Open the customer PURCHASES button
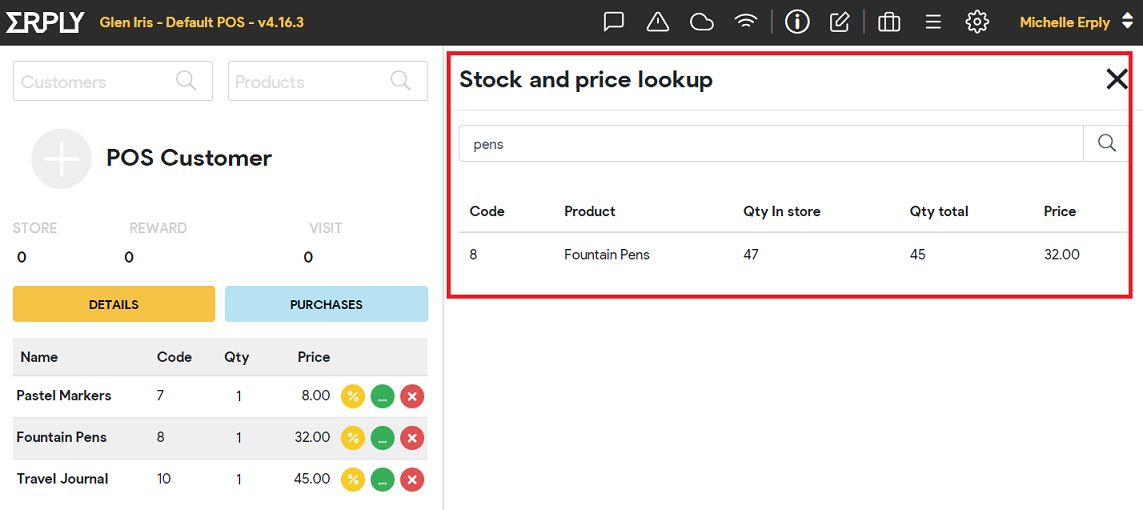 (327, 304)
